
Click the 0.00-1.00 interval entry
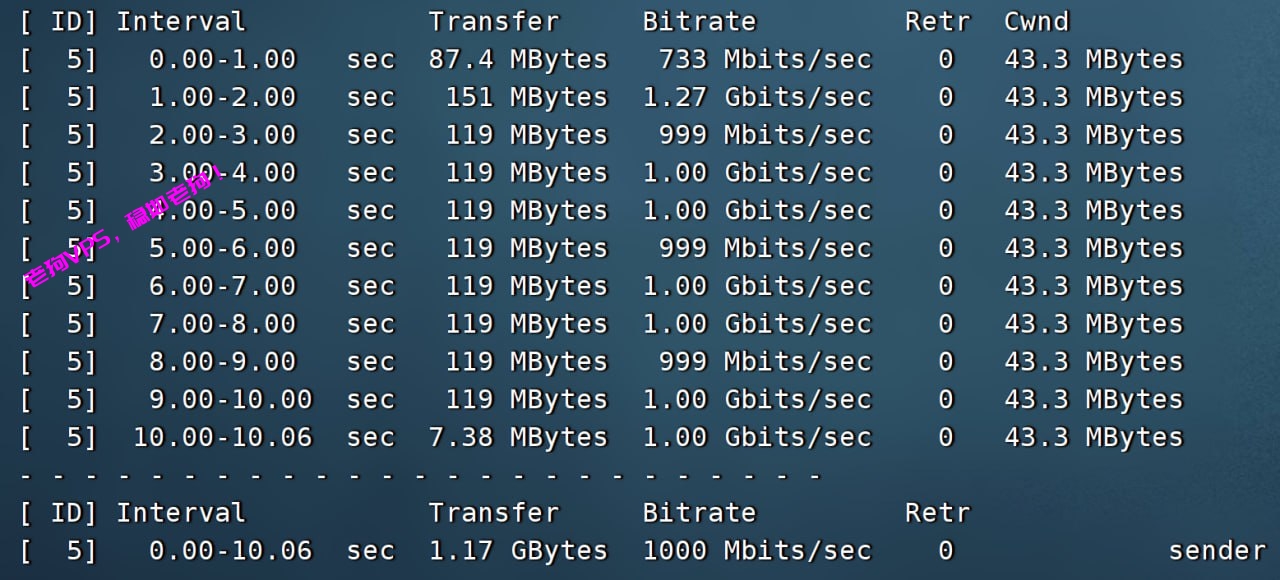click(222, 60)
